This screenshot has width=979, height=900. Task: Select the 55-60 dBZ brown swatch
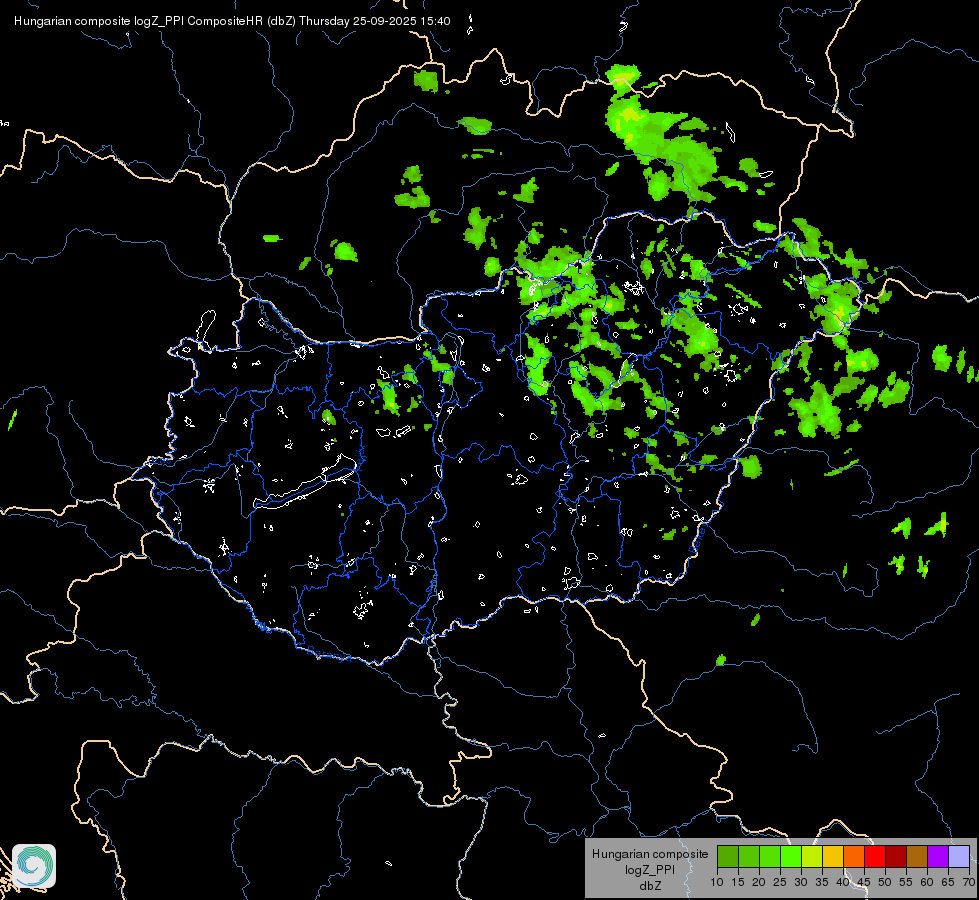pyautogui.click(x=917, y=856)
